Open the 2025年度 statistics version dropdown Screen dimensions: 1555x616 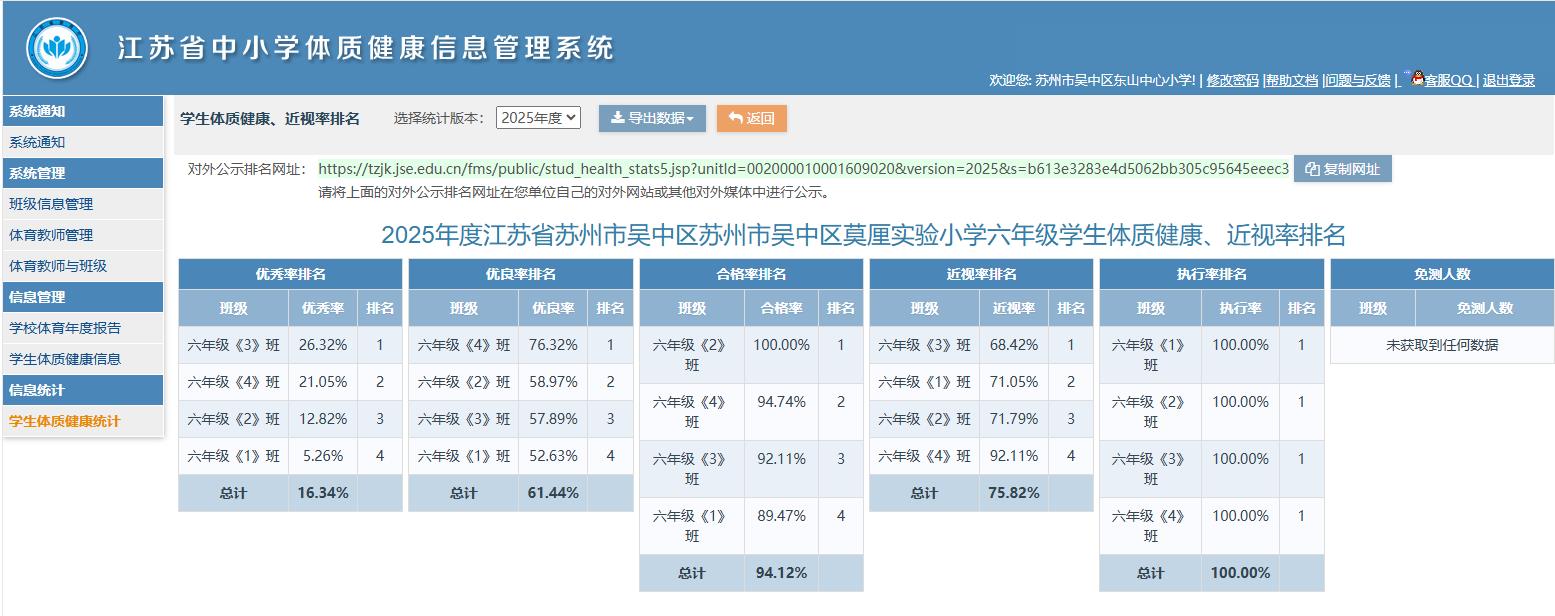(x=538, y=116)
